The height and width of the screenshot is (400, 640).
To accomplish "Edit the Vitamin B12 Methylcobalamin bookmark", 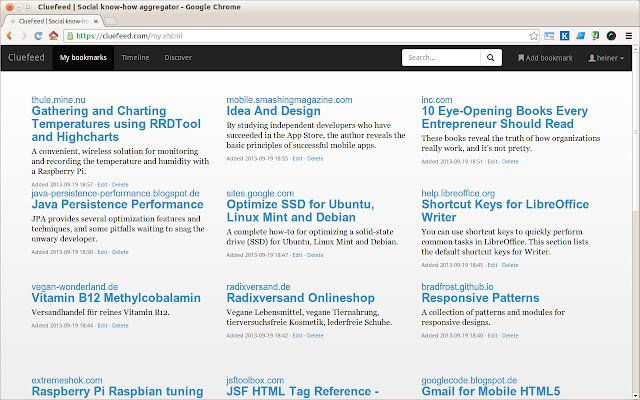I will click(x=102, y=326).
